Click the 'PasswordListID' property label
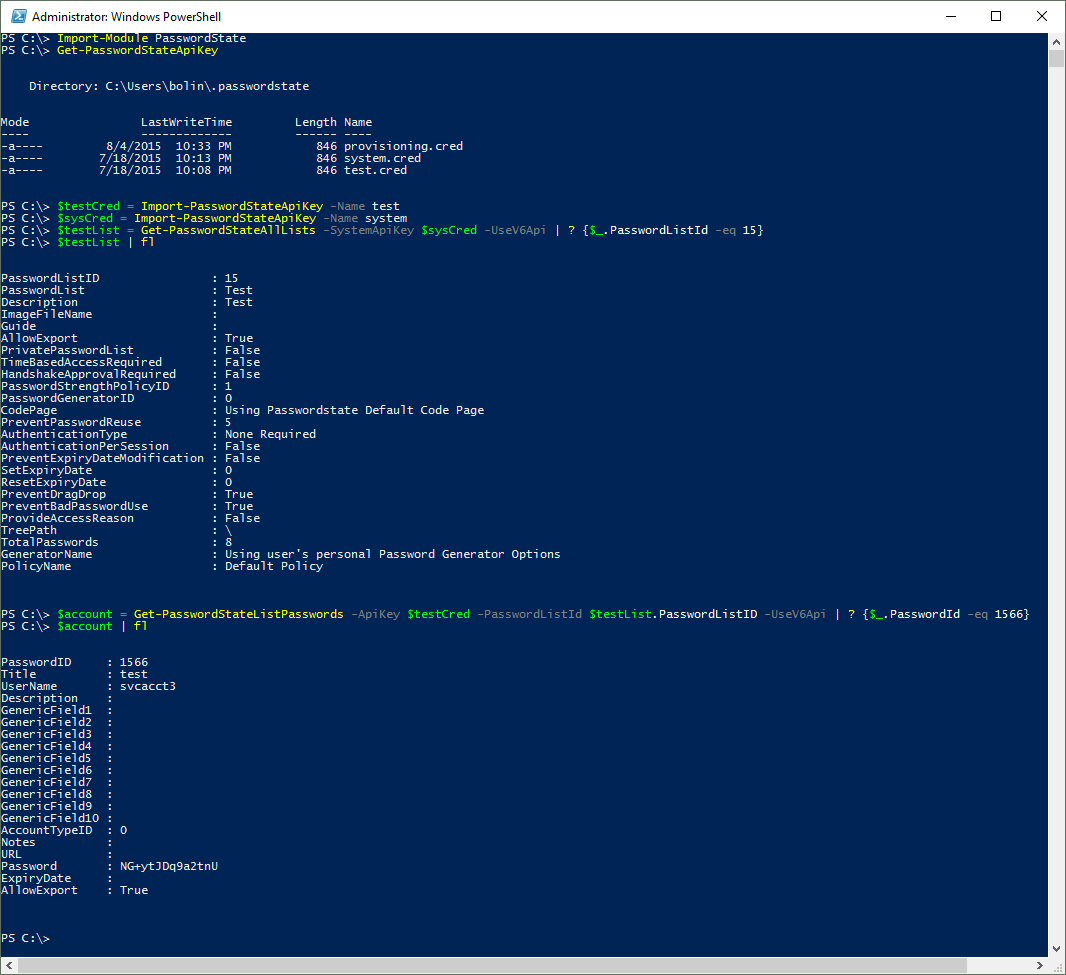This screenshot has width=1066, height=975. (x=50, y=278)
